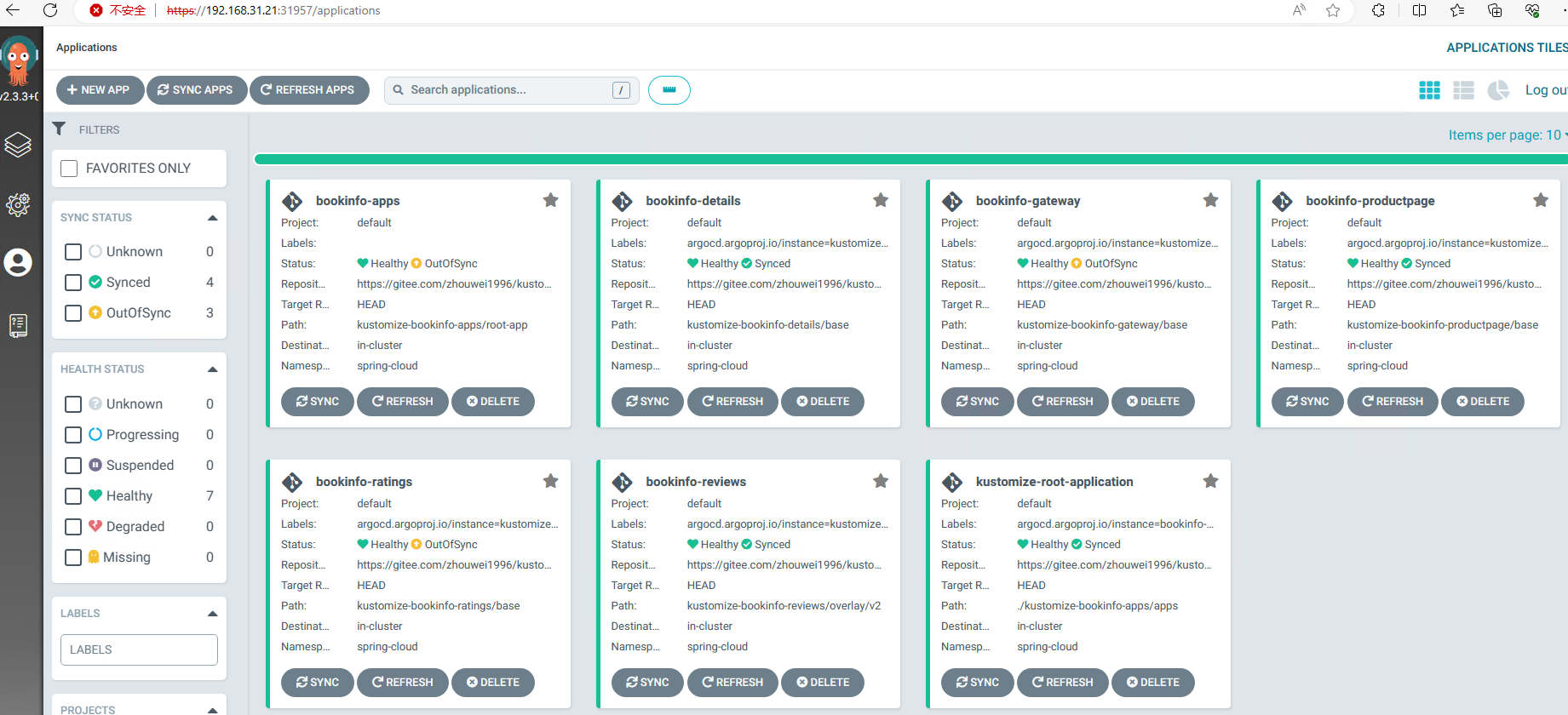Viewport: 1568px width, 715px height.
Task: Collapse the Projects filter section
Action: (x=212, y=710)
